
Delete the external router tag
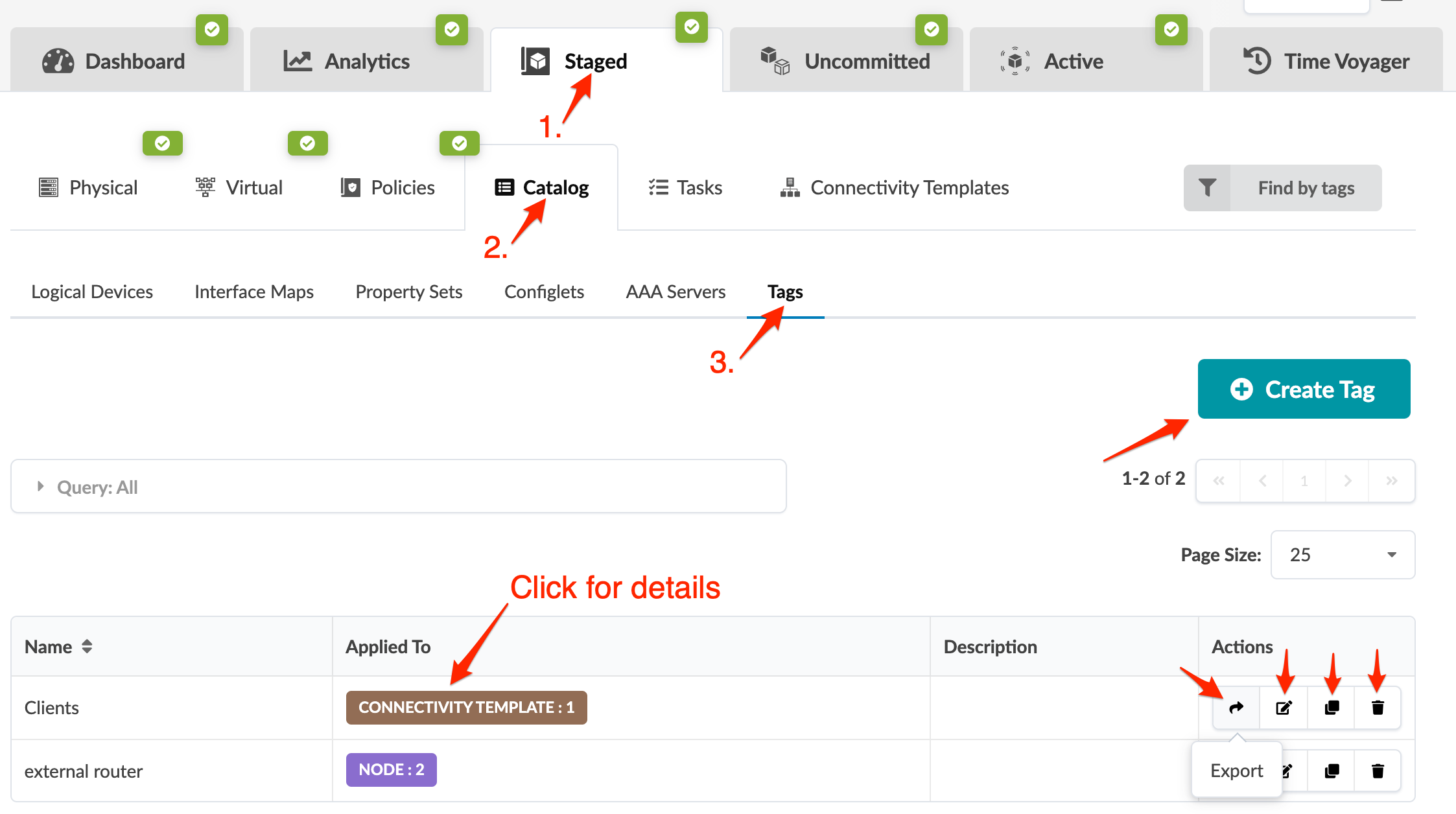point(1378,771)
